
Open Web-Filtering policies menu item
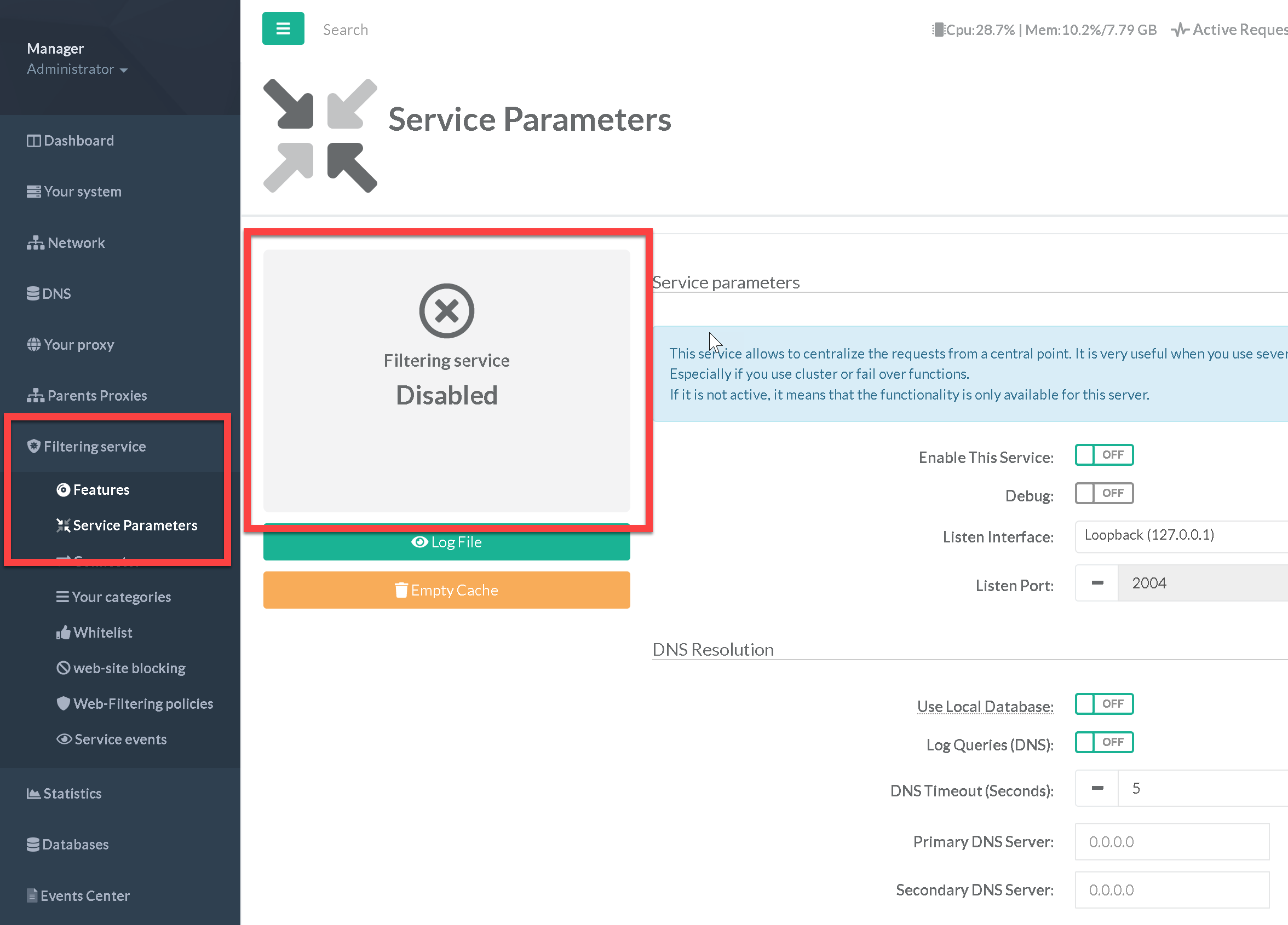tap(143, 704)
